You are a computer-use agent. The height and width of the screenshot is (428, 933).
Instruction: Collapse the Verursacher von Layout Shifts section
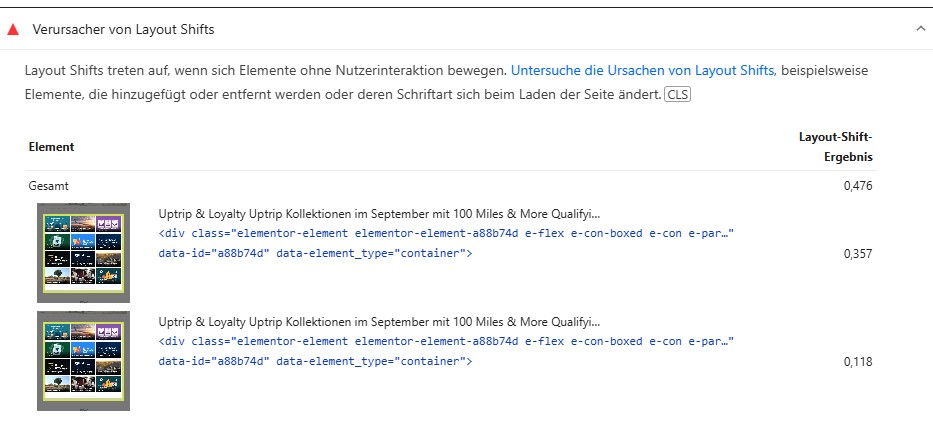point(920,30)
